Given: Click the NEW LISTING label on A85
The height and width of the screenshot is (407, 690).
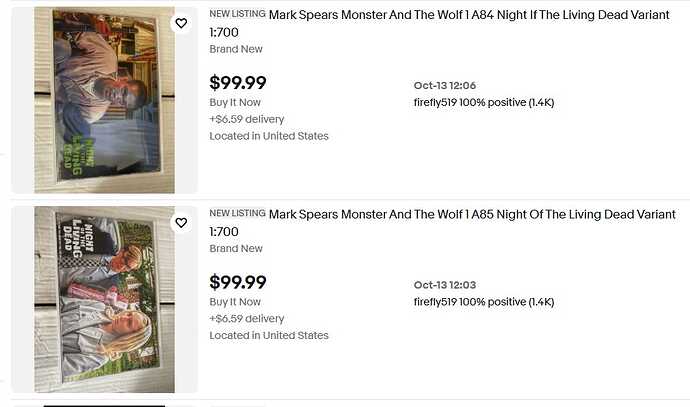Looking at the screenshot, I should pos(237,214).
